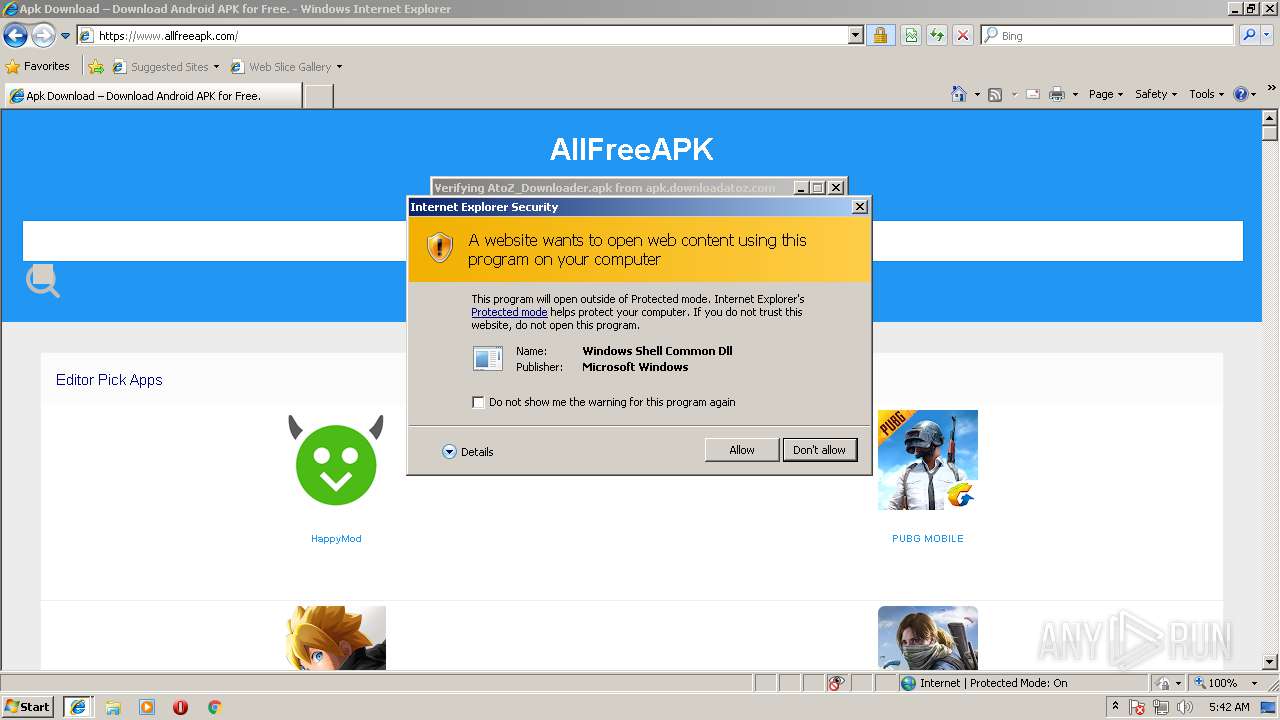Click the Editor Pick Apps heading
Viewport: 1280px width, 720px height.
click(109, 380)
